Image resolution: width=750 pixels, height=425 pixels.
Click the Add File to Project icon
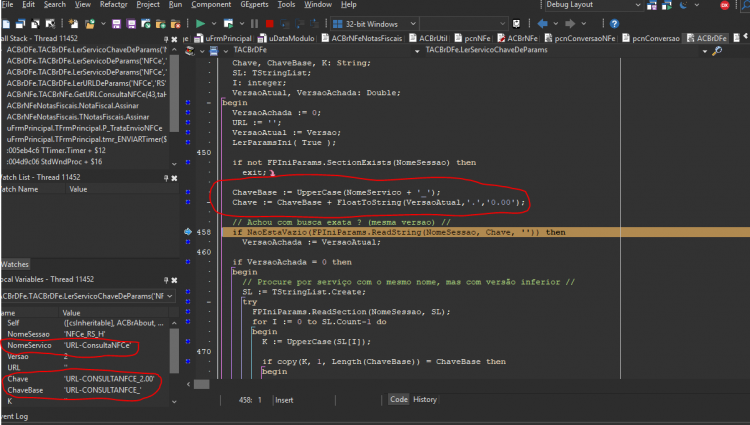[161, 24]
